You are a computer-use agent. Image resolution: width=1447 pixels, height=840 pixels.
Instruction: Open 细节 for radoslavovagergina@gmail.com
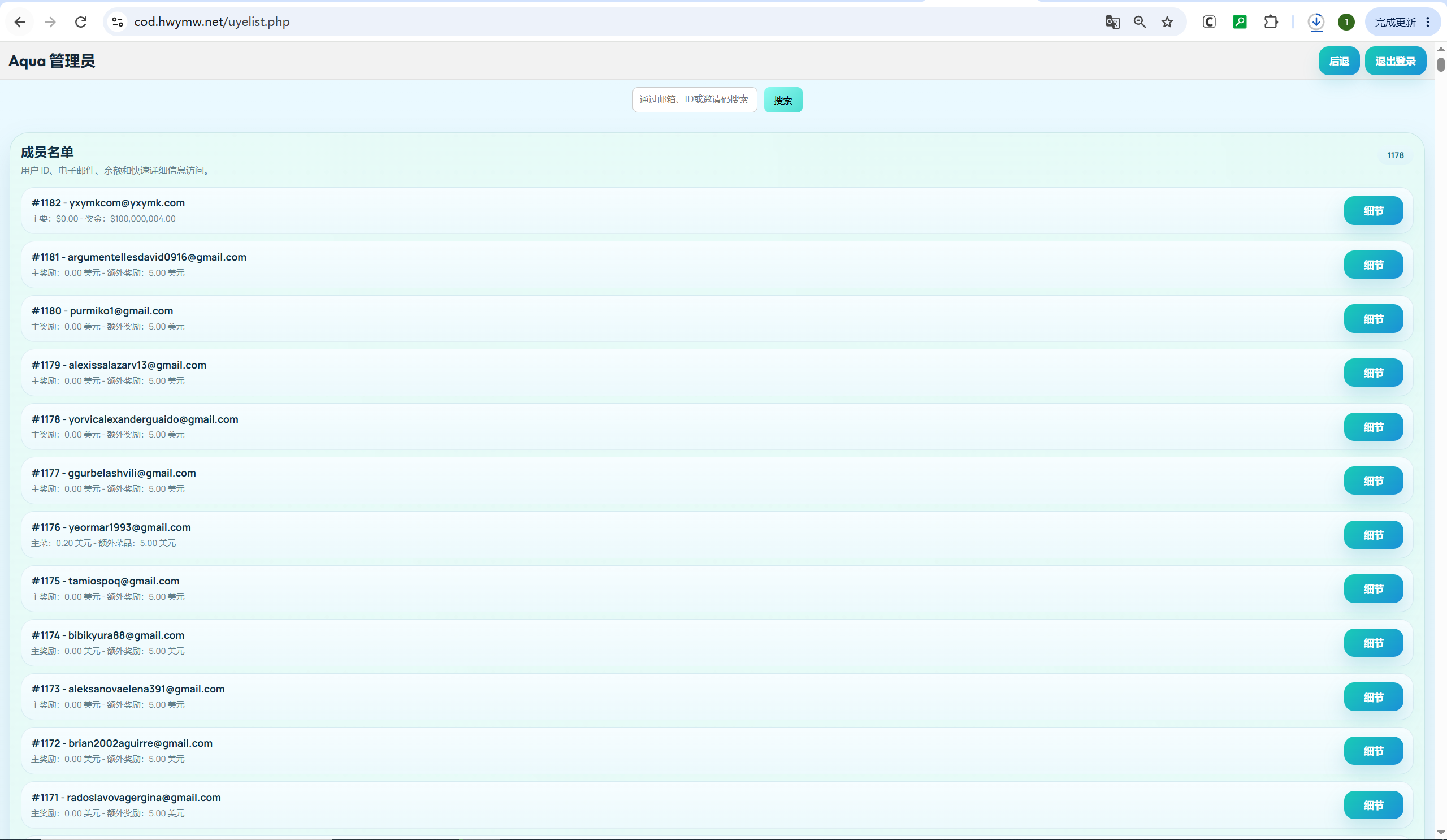click(x=1374, y=805)
